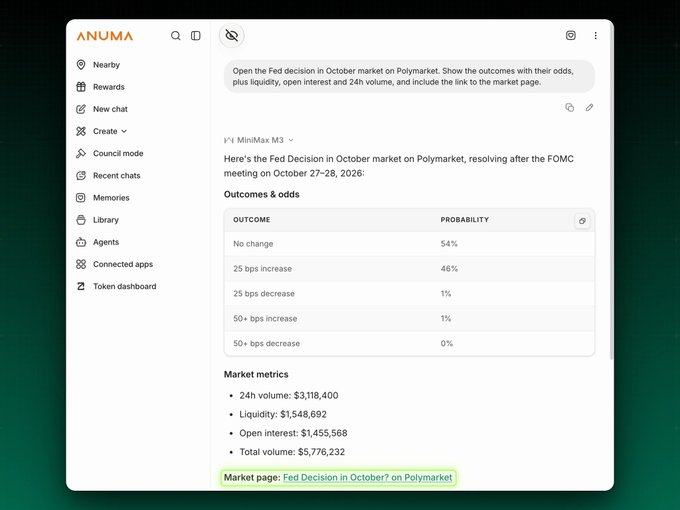
Task: Click the Anuma logo
Action: pos(105,36)
